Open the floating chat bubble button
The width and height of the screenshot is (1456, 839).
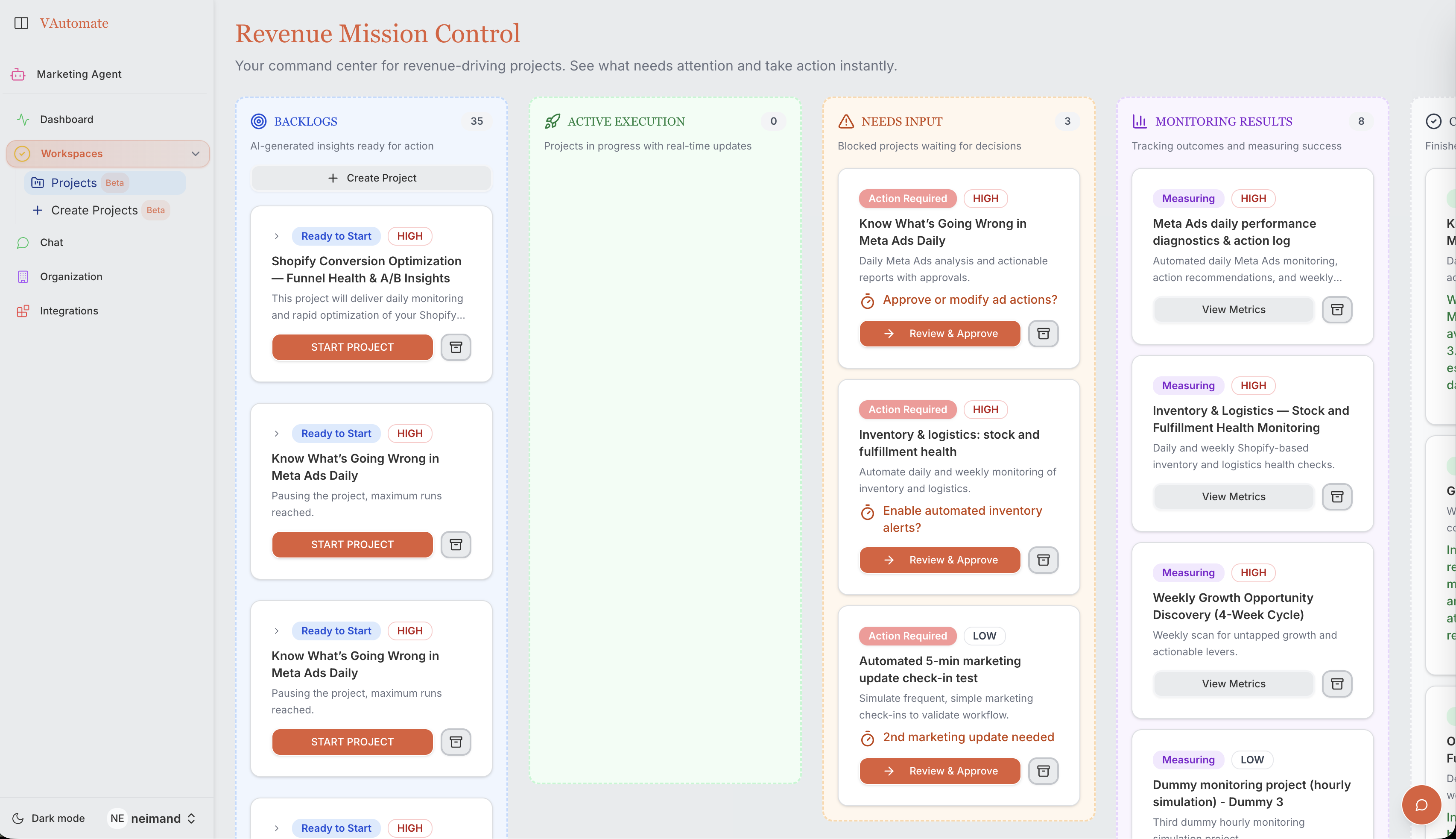point(1421,804)
